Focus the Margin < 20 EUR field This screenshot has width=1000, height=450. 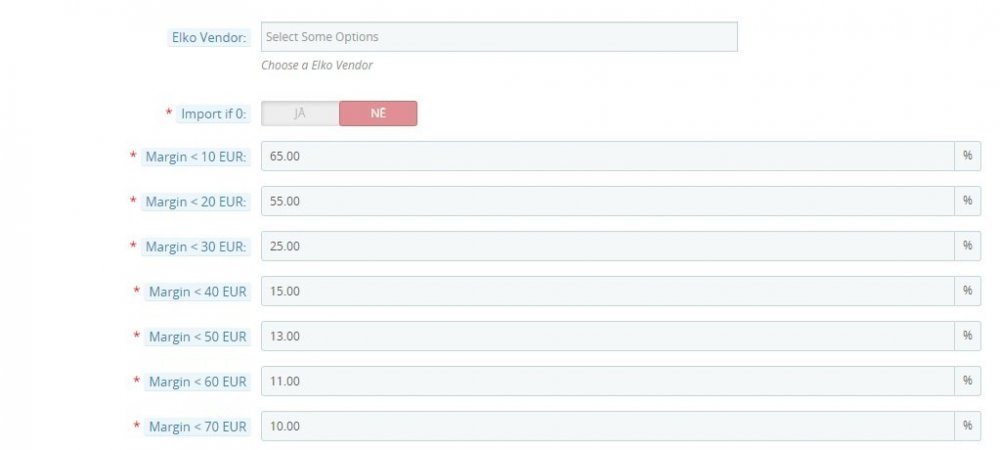pyautogui.click(x=607, y=201)
